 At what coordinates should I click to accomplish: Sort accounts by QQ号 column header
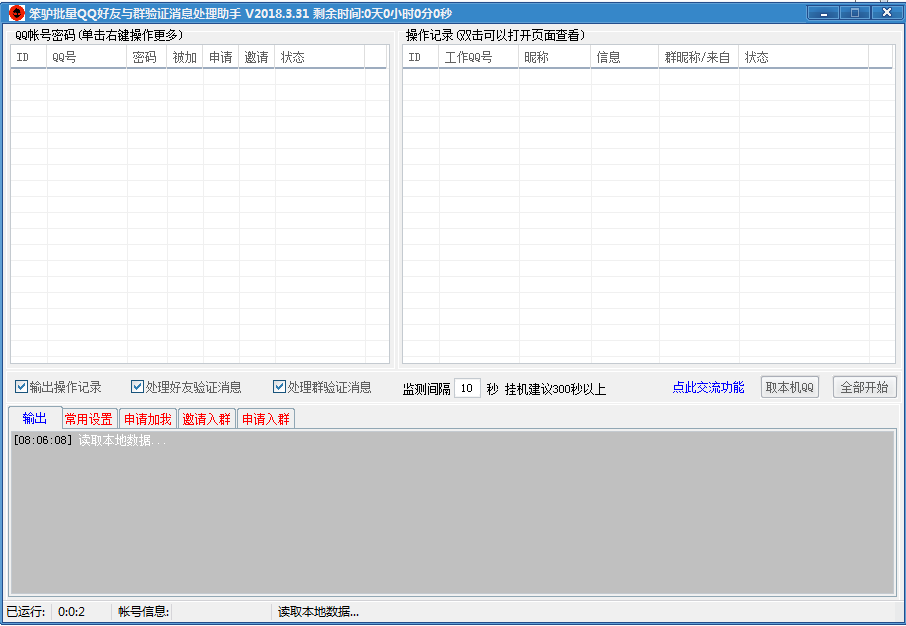tap(87, 57)
